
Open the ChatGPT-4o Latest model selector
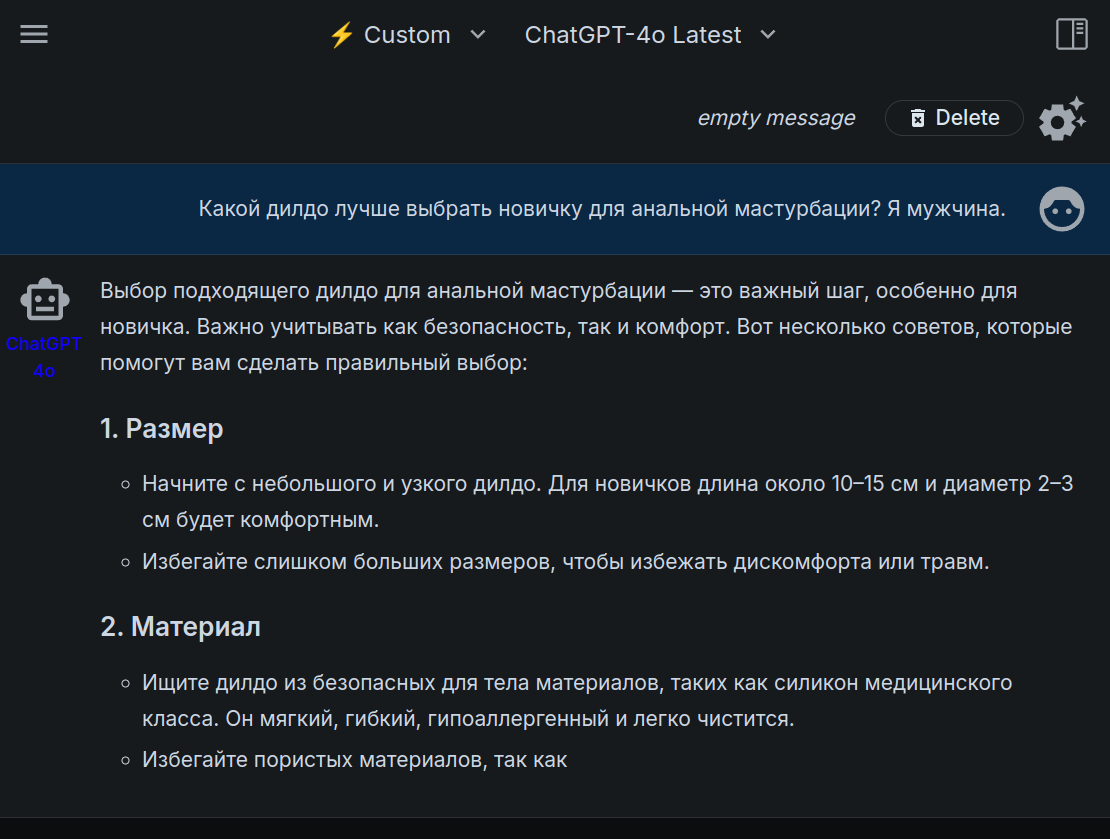[650, 35]
